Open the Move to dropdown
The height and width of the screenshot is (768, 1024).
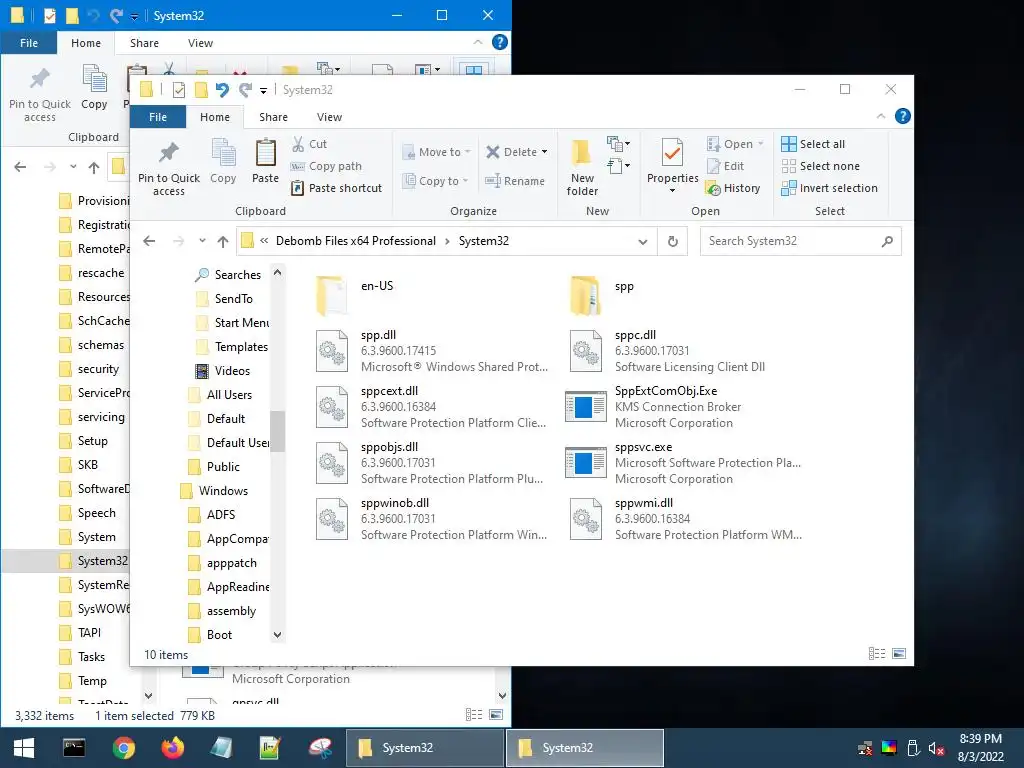[x=436, y=152]
